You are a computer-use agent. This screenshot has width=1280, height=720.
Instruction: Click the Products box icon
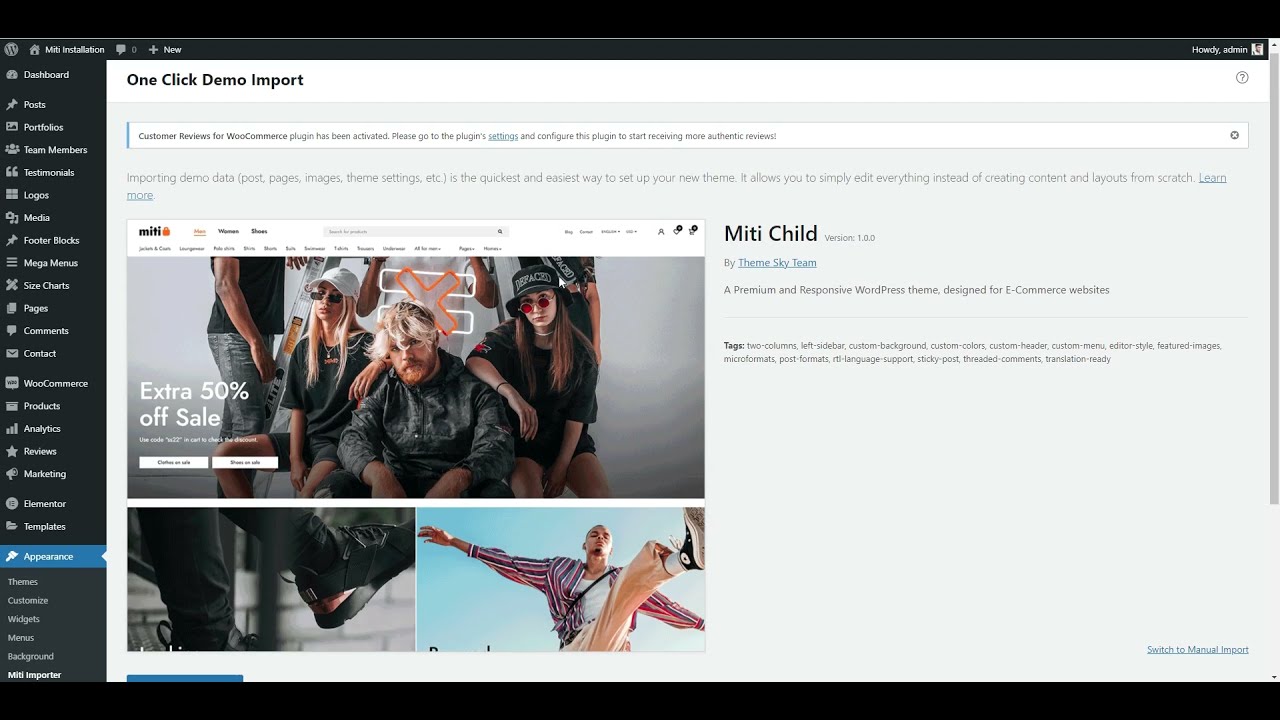(12, 406)
